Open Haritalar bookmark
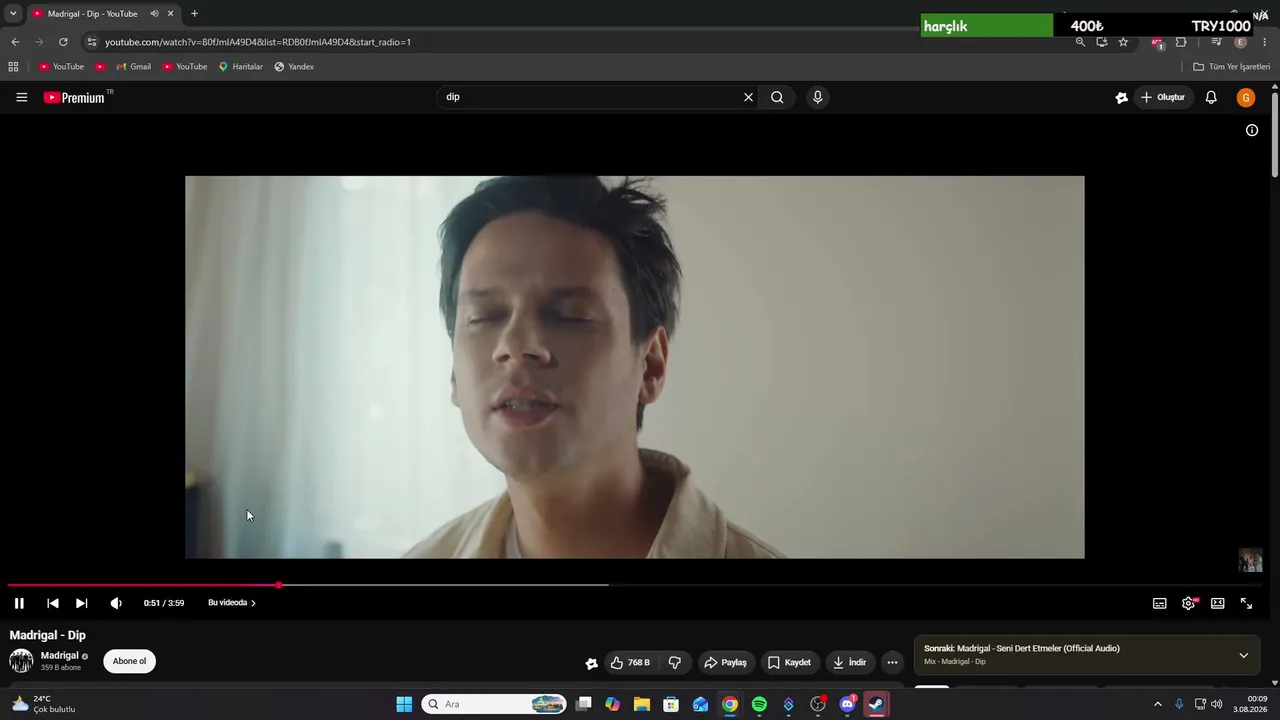 coord(241,67)
